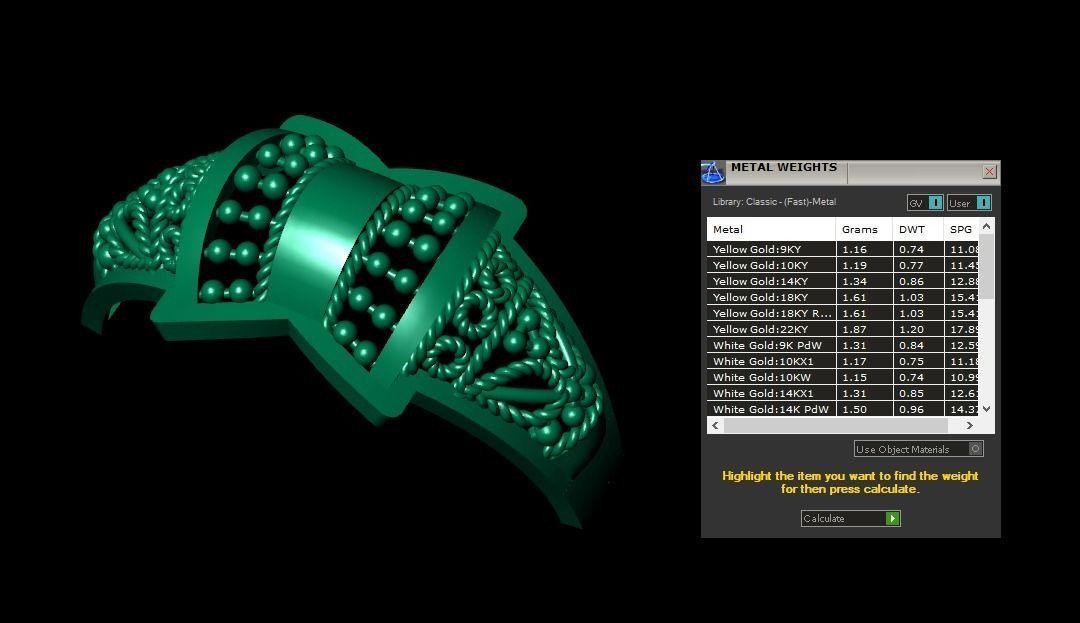This screenshot has width=1080, height=623.
Task: Click DWT value 0.96 for 14K PdW
Action: (911, 409)
